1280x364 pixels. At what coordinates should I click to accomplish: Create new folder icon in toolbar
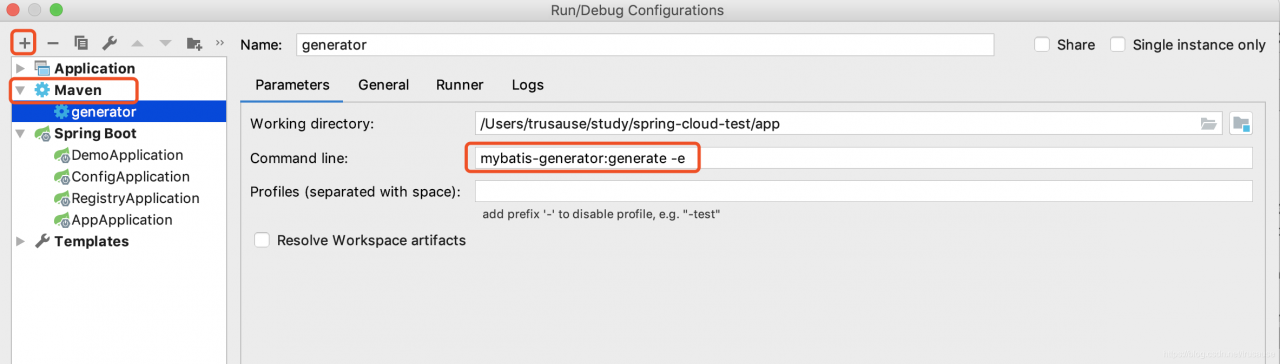click(194, 44)
